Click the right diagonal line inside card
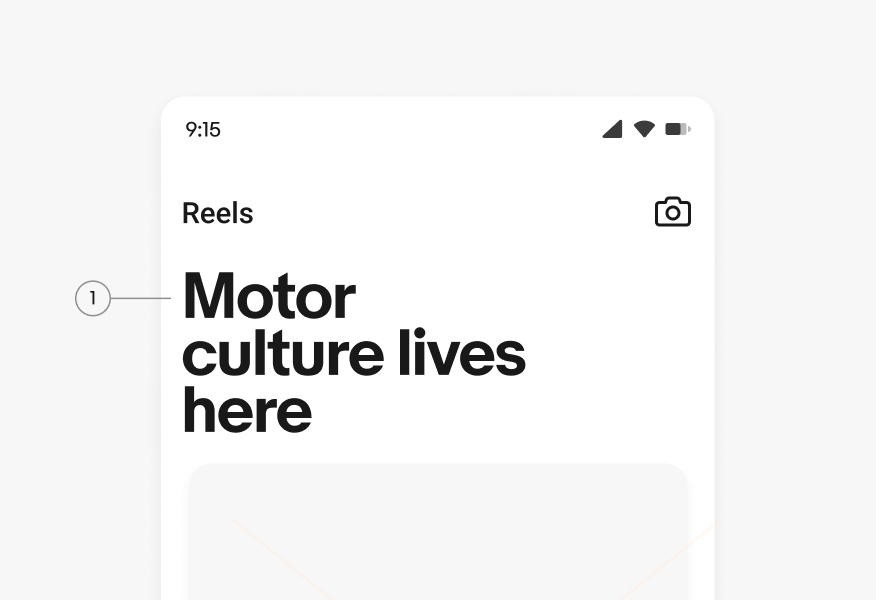 668,561
